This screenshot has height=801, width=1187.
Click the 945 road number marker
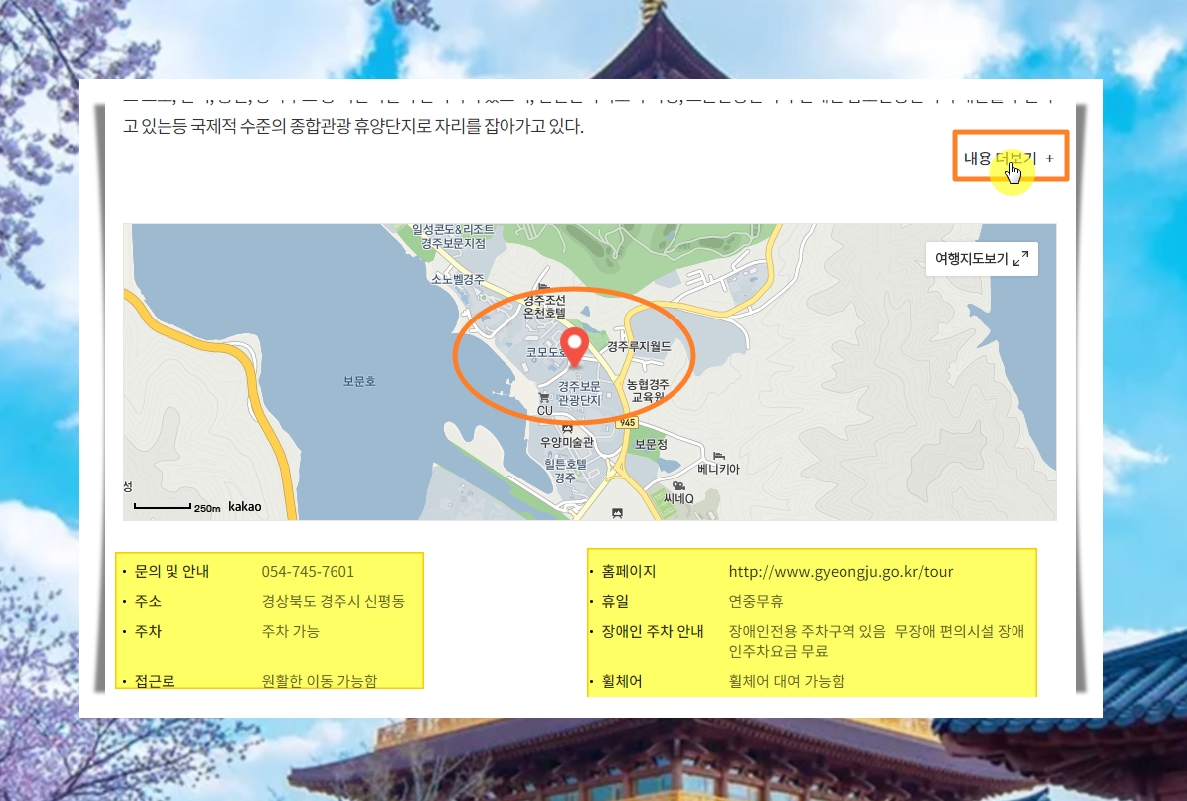tap(627, 422)
